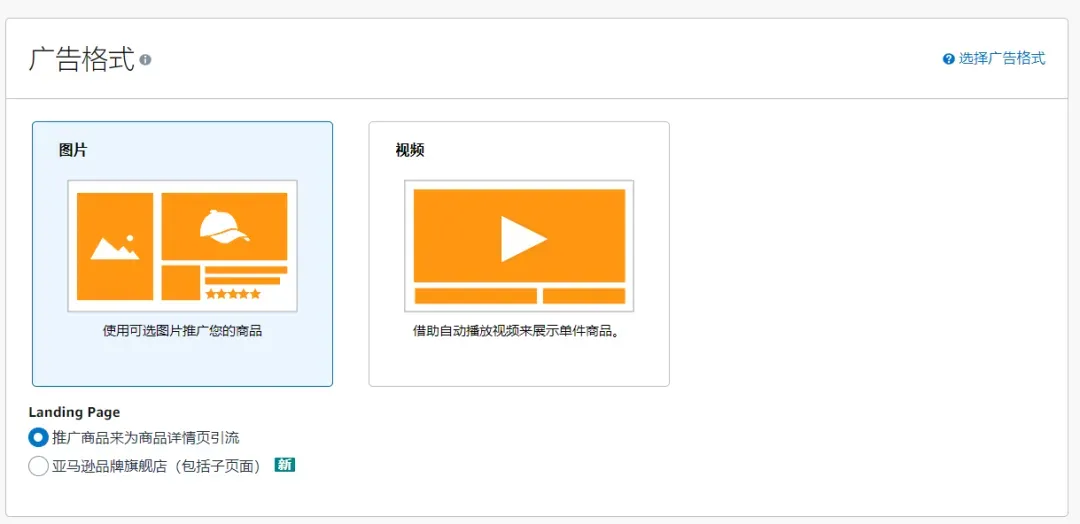Select 亚马逊品牌旗舰店 radio option
This screenshot has width=1080, height=524.
(39, 466)
